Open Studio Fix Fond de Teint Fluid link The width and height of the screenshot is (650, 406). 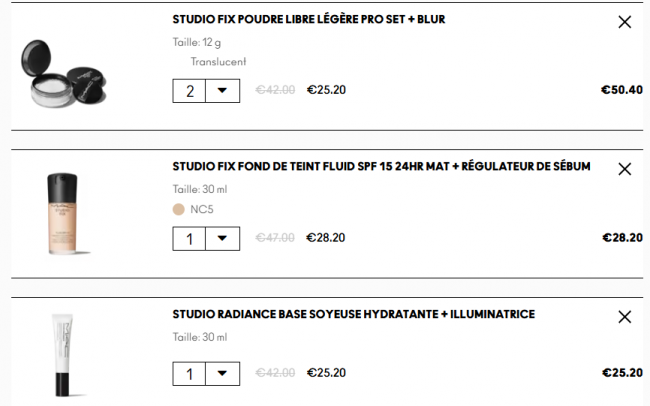(x=381, y=166)
